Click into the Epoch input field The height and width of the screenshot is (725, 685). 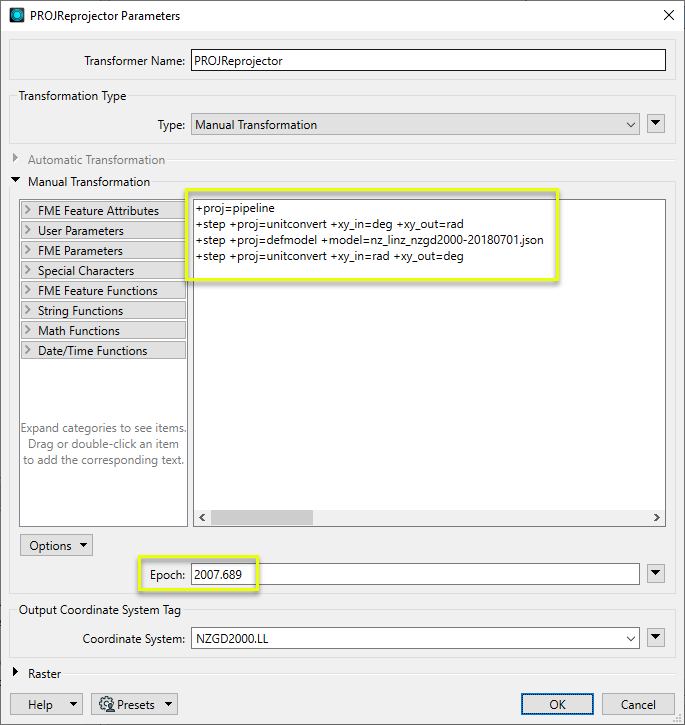415,574
